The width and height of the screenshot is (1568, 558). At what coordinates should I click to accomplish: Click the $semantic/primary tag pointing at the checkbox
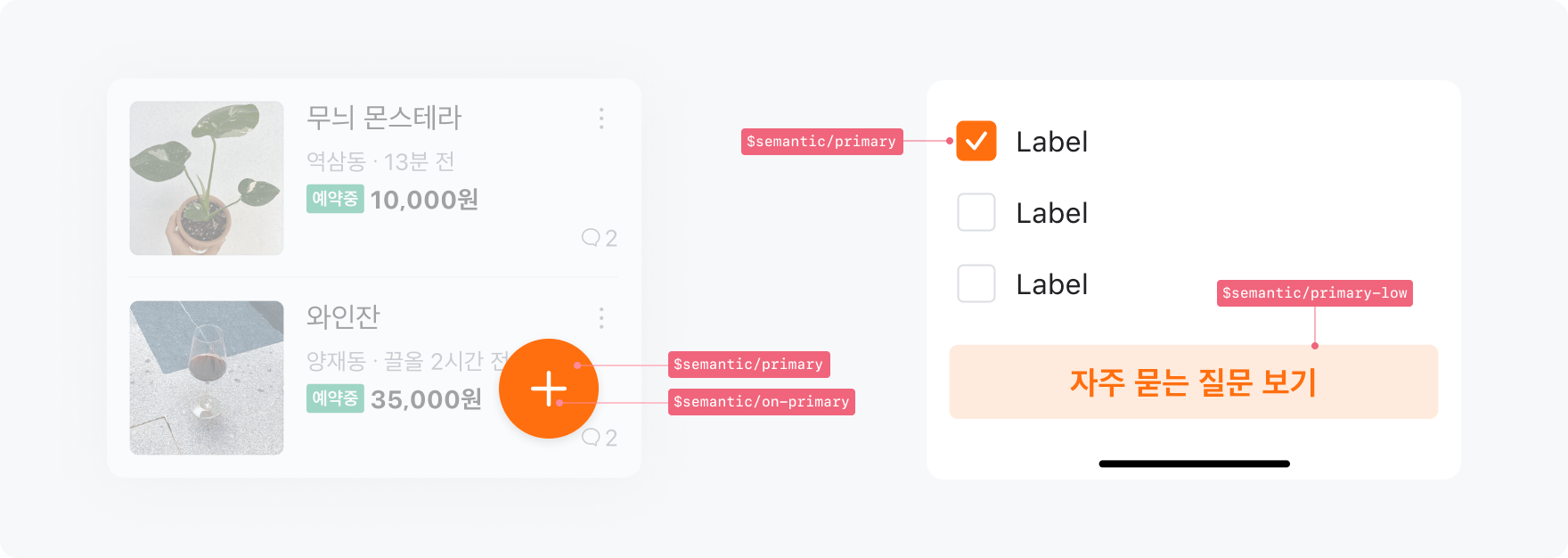coord(821,142)
